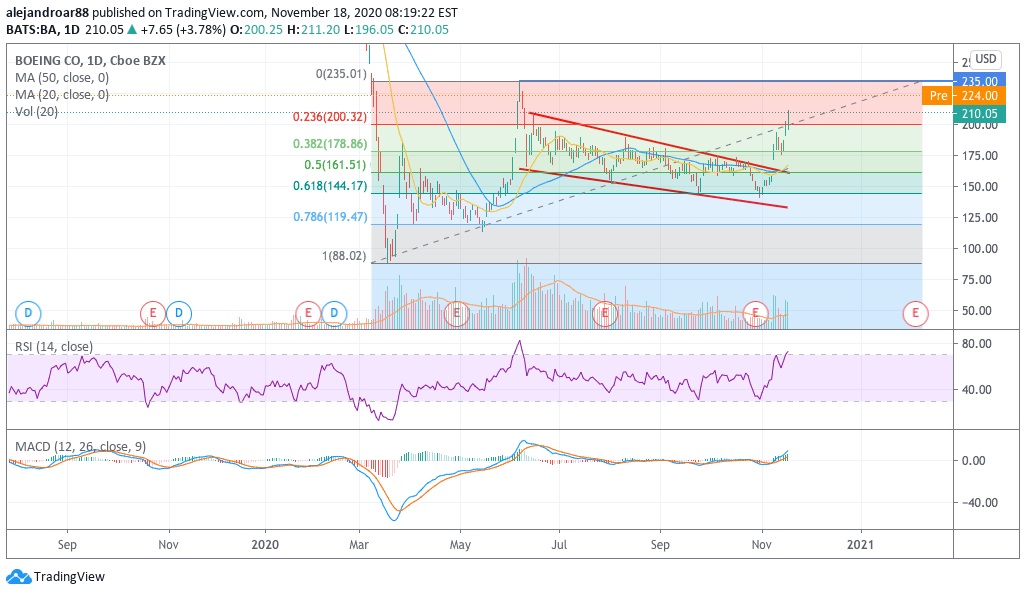The height and width of the screenshot is (595, 1026).
Task: Click the Vol (20) legend
Action: click(x=37, y=112)
